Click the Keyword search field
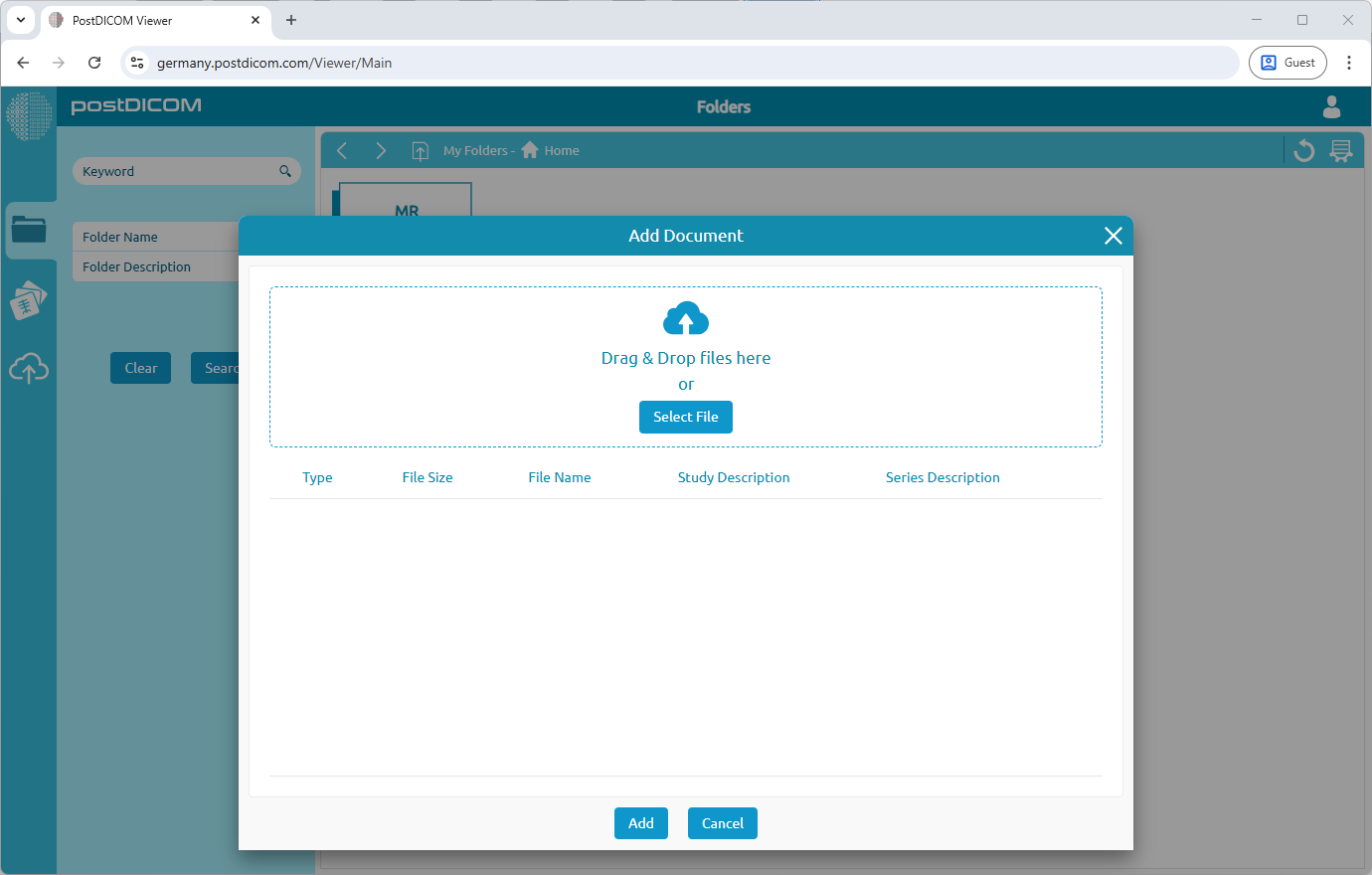 point(177,171)
